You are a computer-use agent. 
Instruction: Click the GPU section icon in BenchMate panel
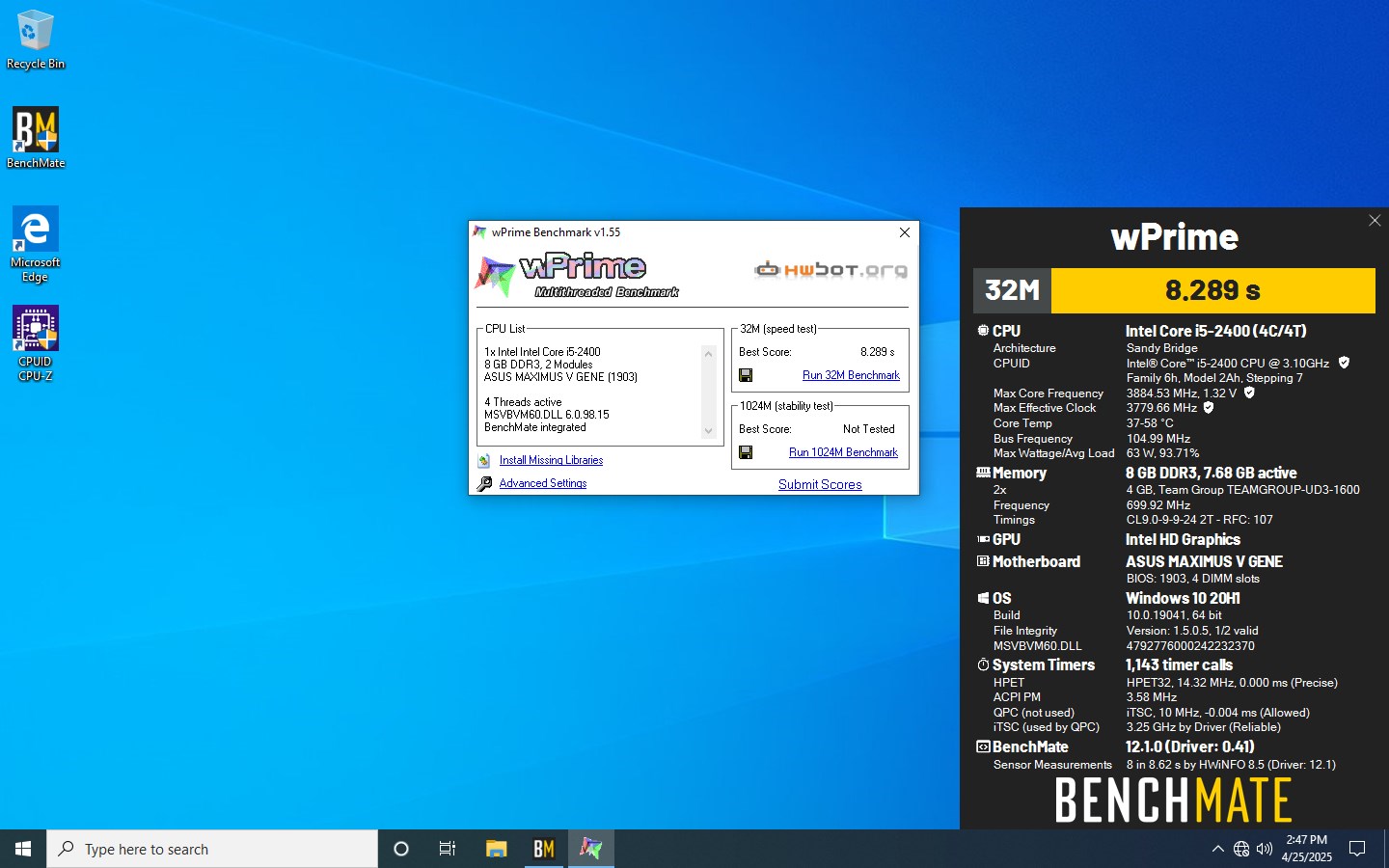pos(983,539)
